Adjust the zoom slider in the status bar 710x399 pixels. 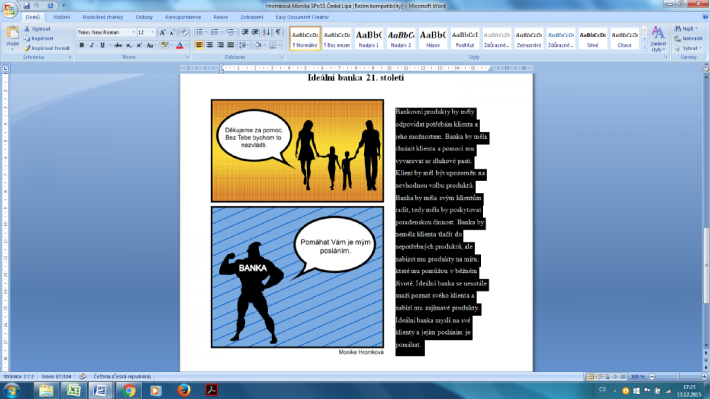click(678, 376)
